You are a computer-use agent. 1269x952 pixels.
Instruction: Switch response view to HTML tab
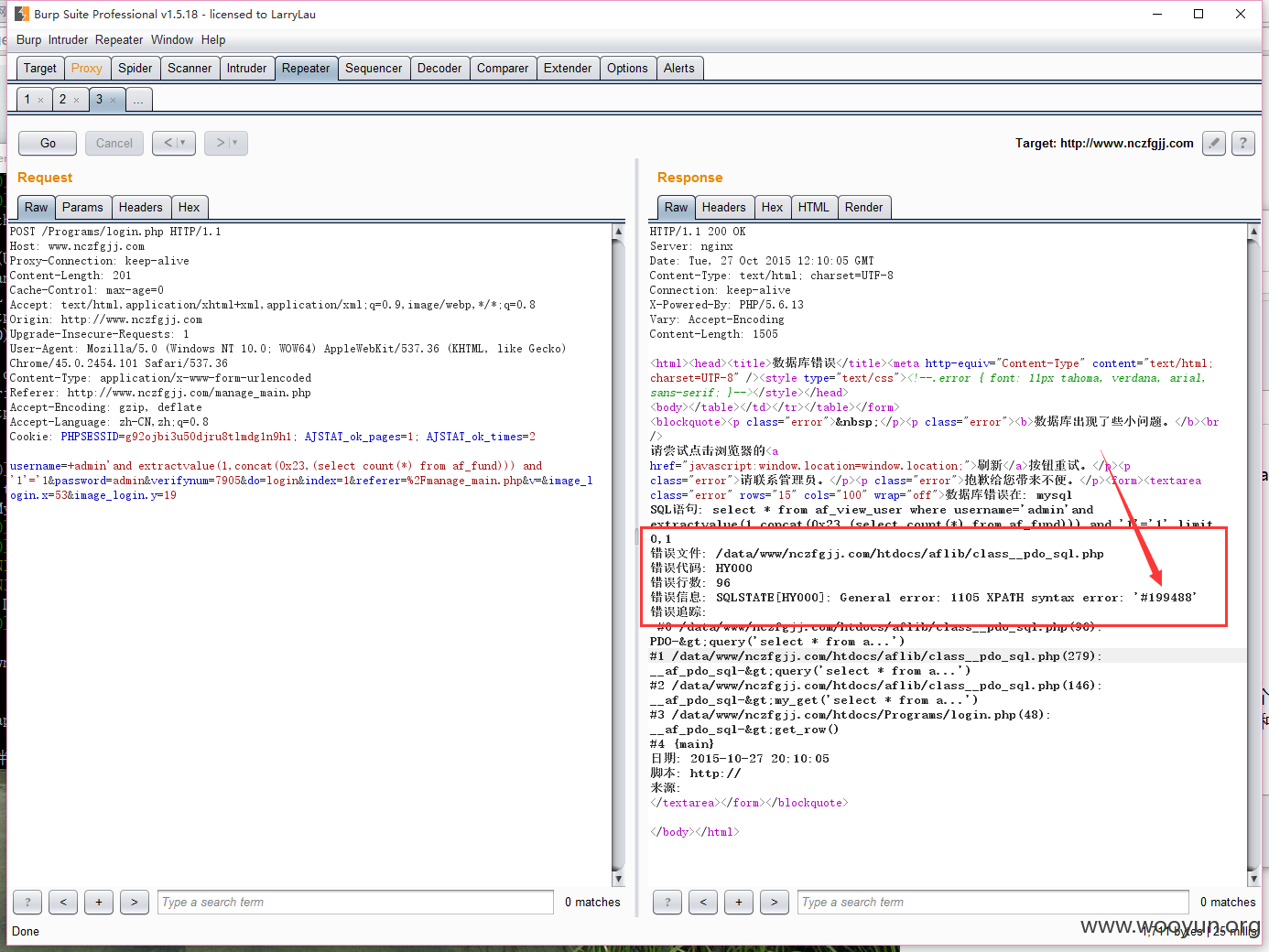tap(813, 207)
